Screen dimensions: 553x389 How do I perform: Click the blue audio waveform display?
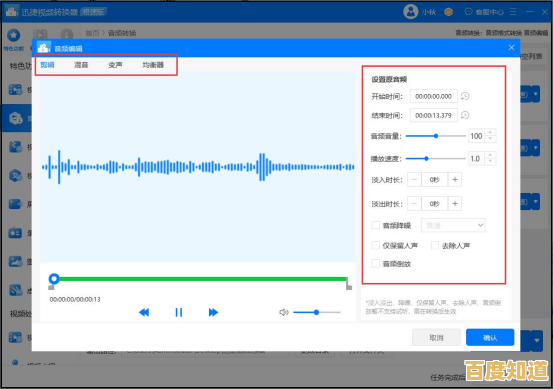click(x=198, y=167)
